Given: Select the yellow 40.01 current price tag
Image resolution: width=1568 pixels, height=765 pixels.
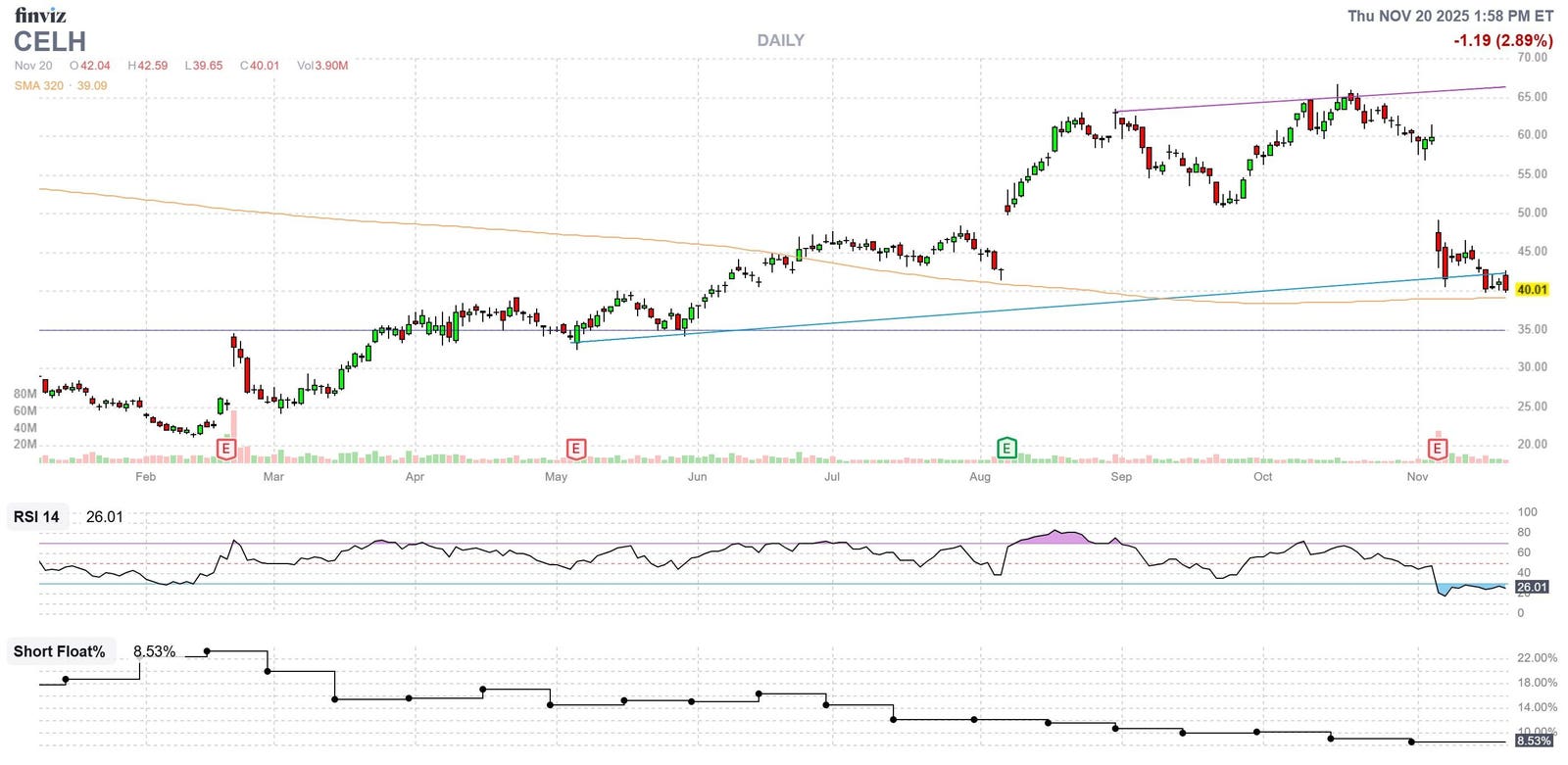Looking at the screenshot, I should 1532,290.
